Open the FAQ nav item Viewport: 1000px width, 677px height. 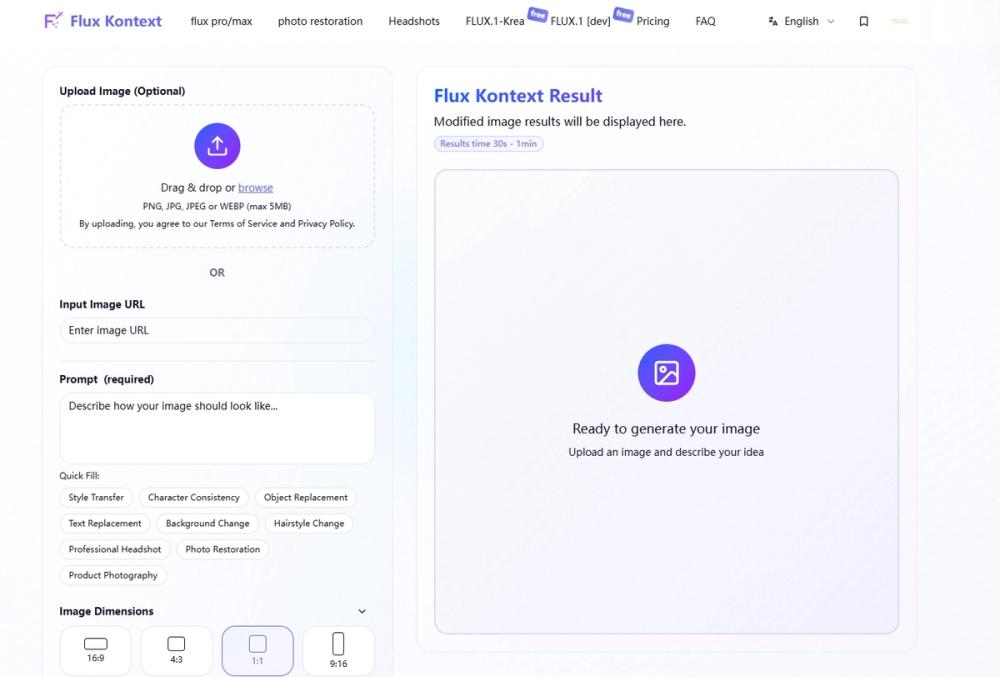(x=705, y=21)
